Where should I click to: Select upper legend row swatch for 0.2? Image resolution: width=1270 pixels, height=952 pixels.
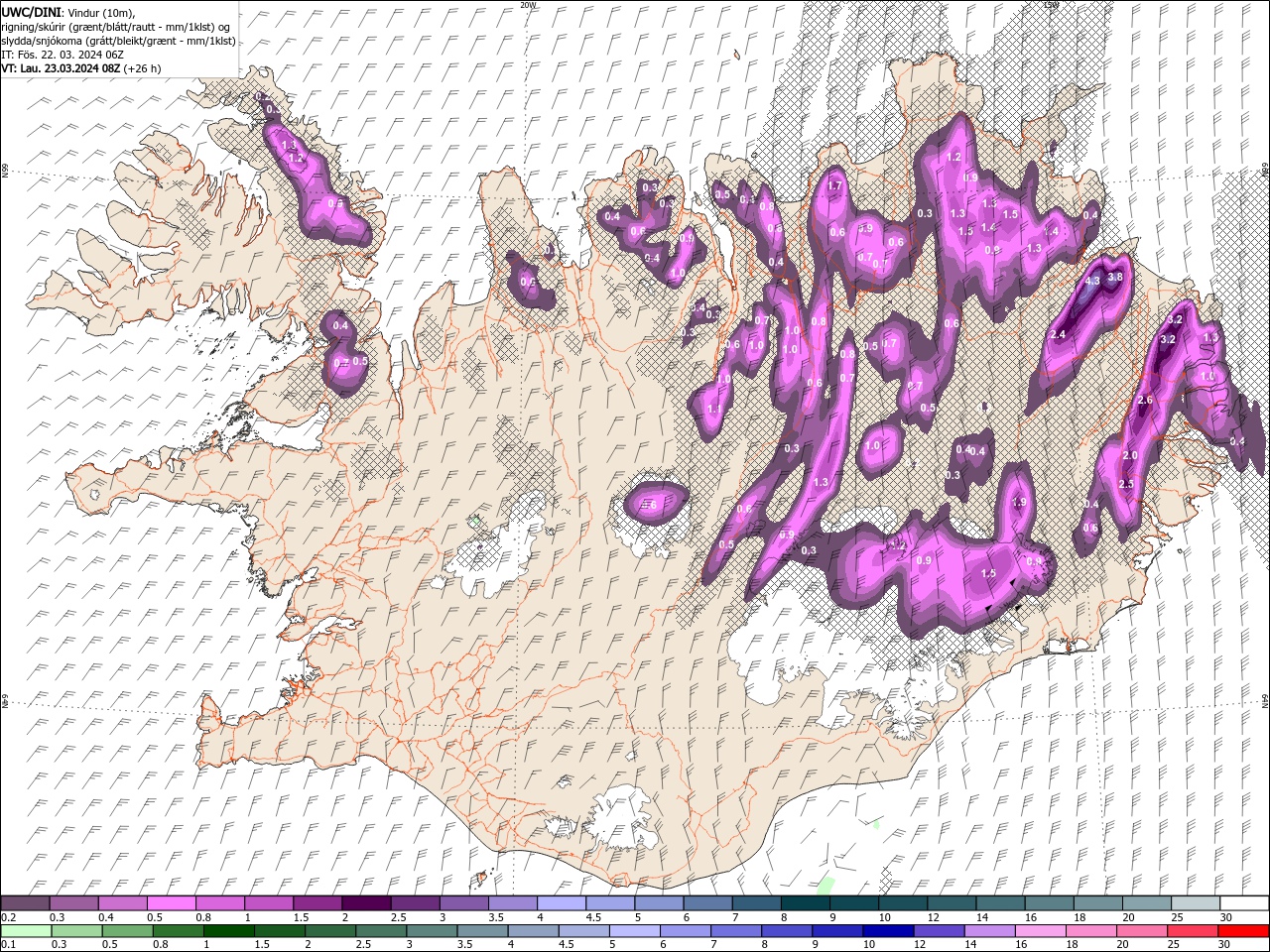coord(25,903)
